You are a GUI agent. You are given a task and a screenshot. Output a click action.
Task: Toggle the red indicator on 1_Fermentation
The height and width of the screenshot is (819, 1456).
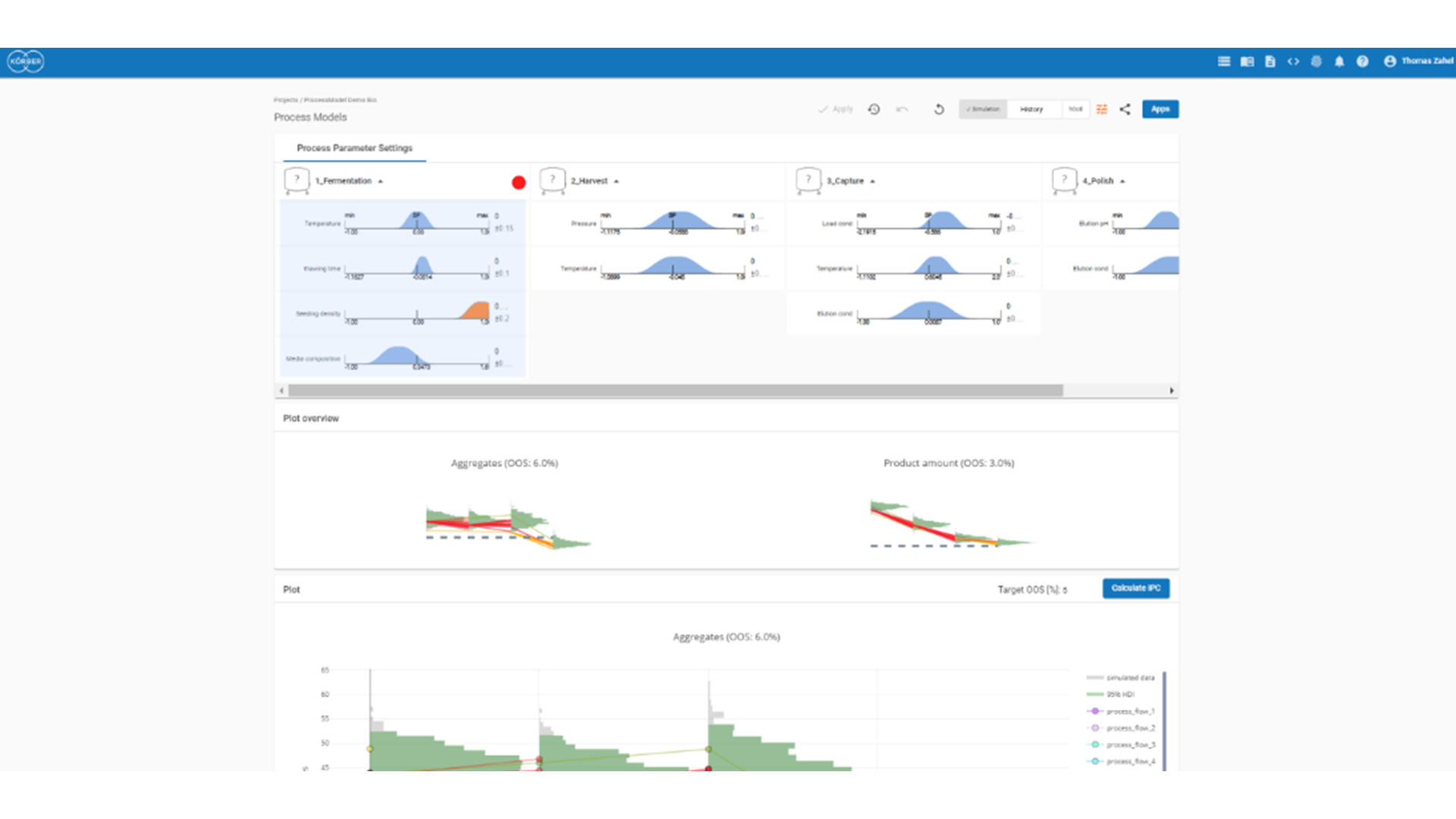click(x=519, y=183)
